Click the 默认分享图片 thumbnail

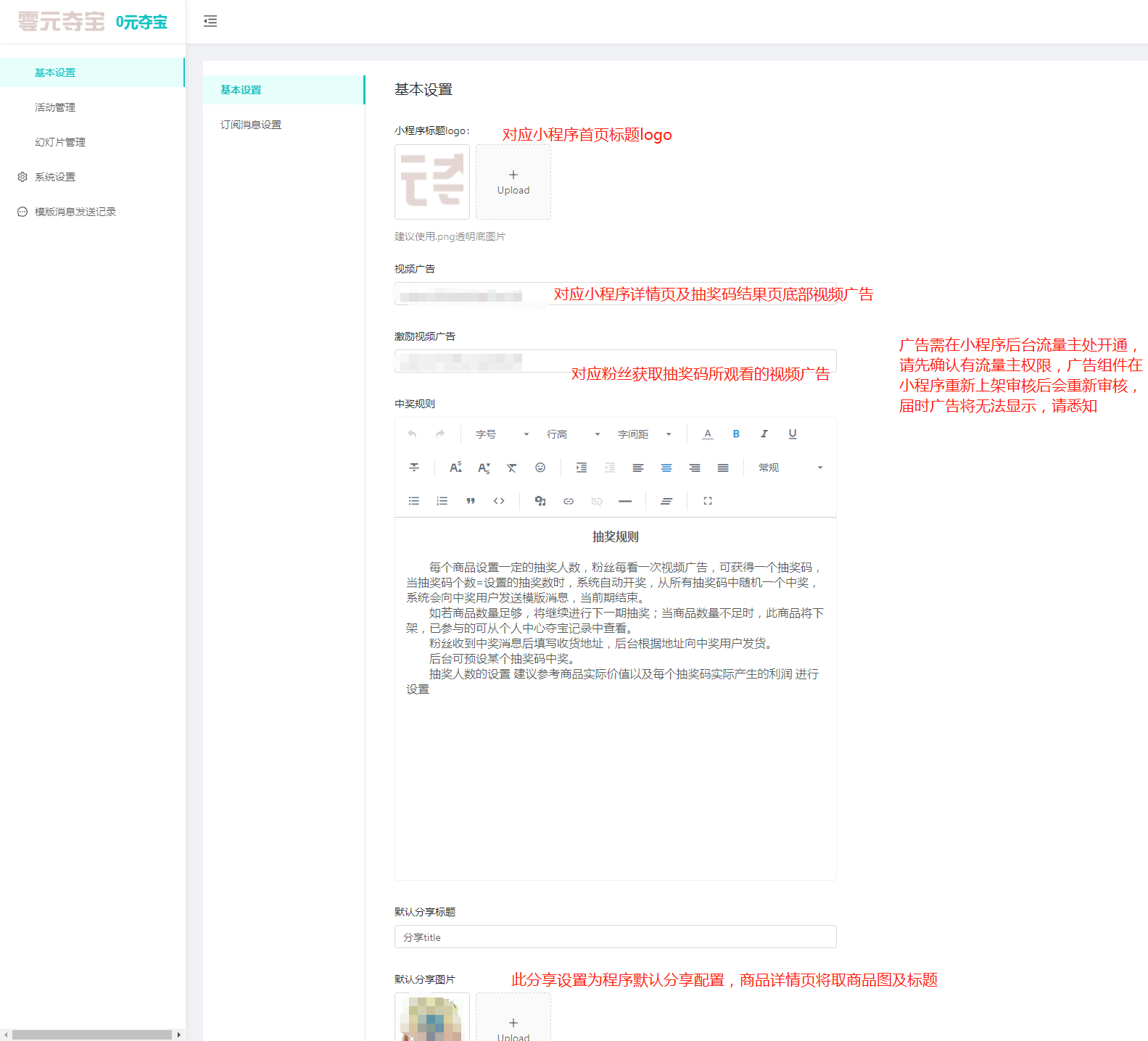tap(432, 1017)
